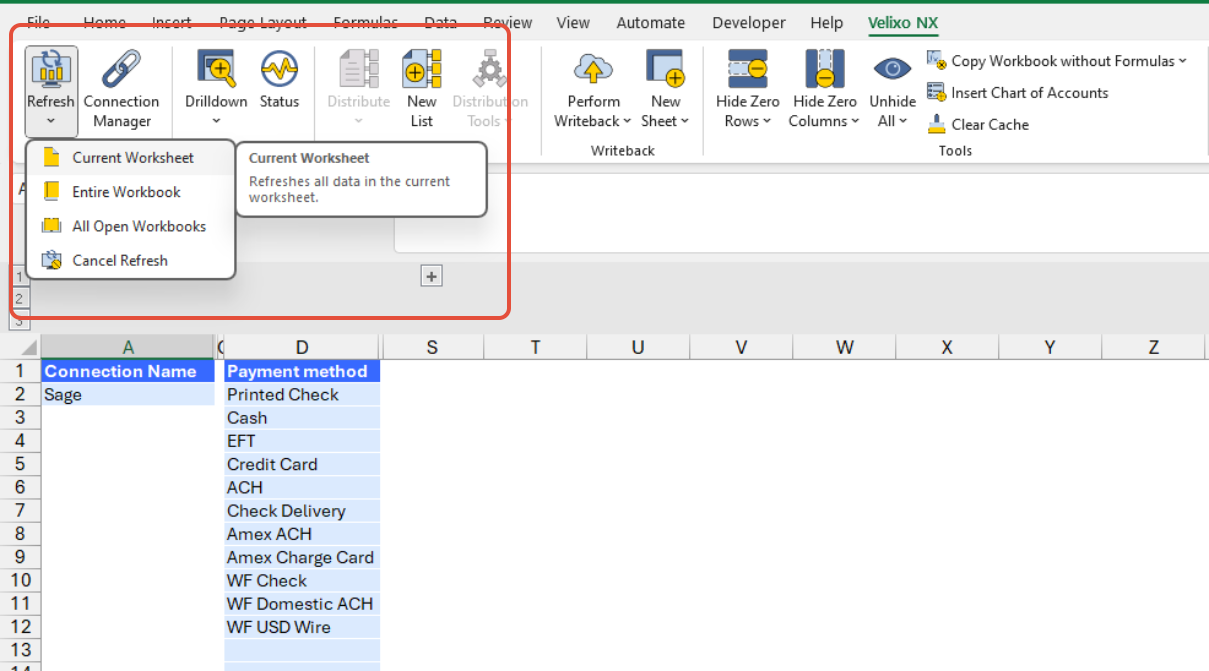Switch to the Automate tab
The height and width of the screenshot is (671, 1209).
coord(651,22)
